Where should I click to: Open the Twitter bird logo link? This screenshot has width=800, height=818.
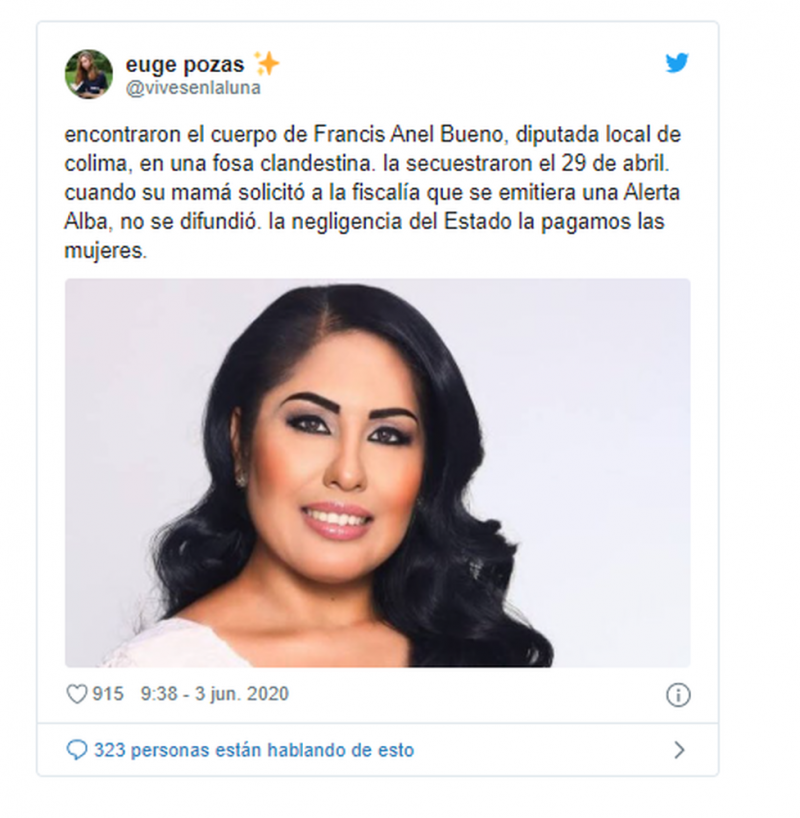tap(677, 63)
